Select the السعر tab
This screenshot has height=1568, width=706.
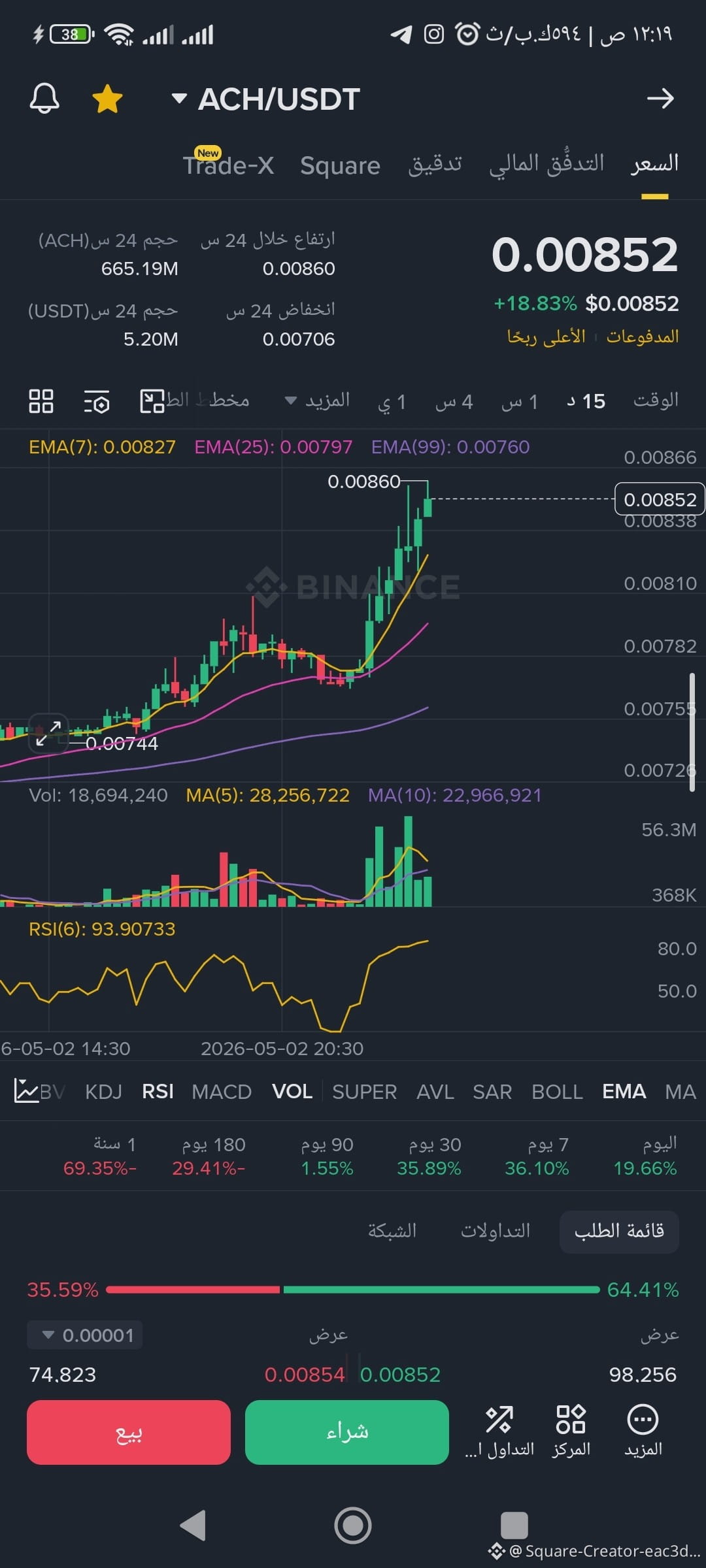point(654,164)
